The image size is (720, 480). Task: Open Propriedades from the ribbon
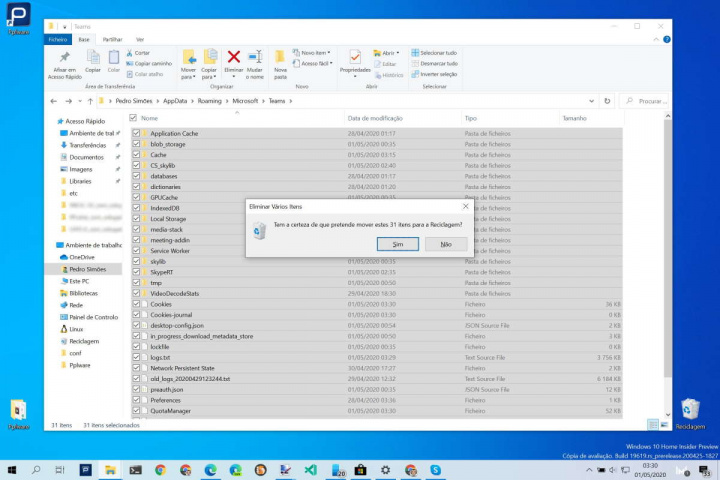pyautogui.click(x=355, y=58)
